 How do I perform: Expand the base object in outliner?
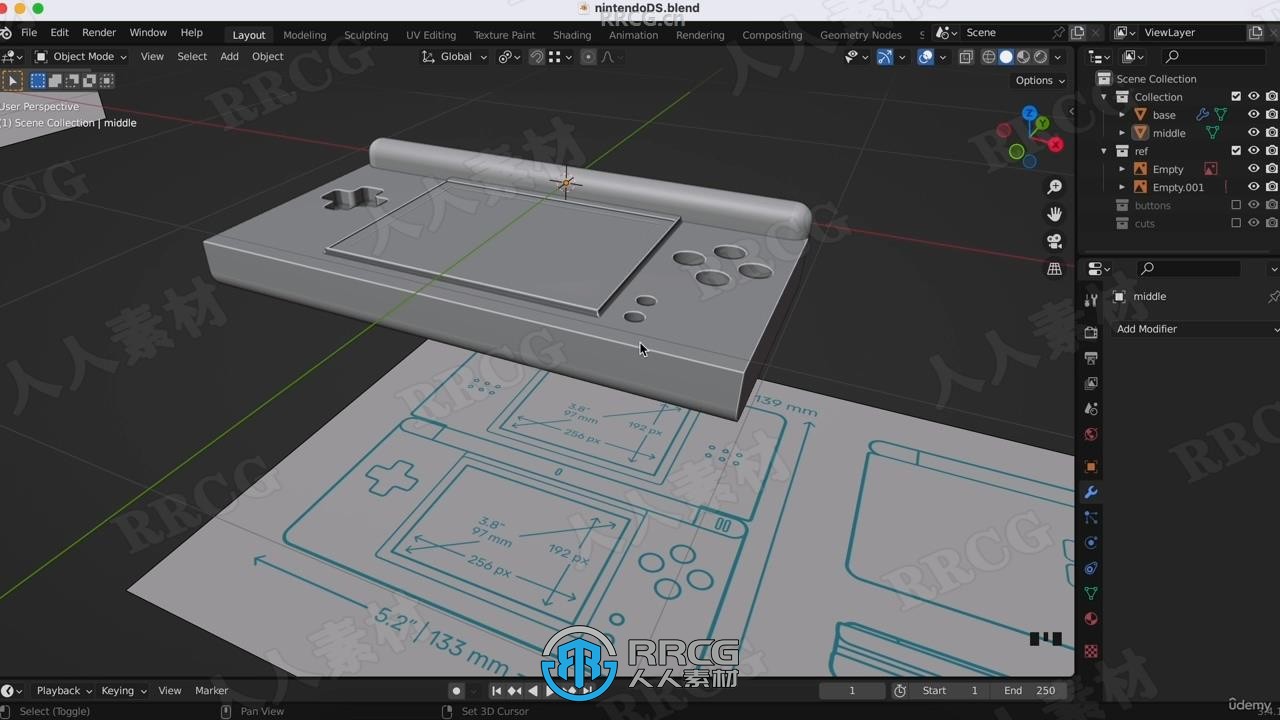(1122, 115)
